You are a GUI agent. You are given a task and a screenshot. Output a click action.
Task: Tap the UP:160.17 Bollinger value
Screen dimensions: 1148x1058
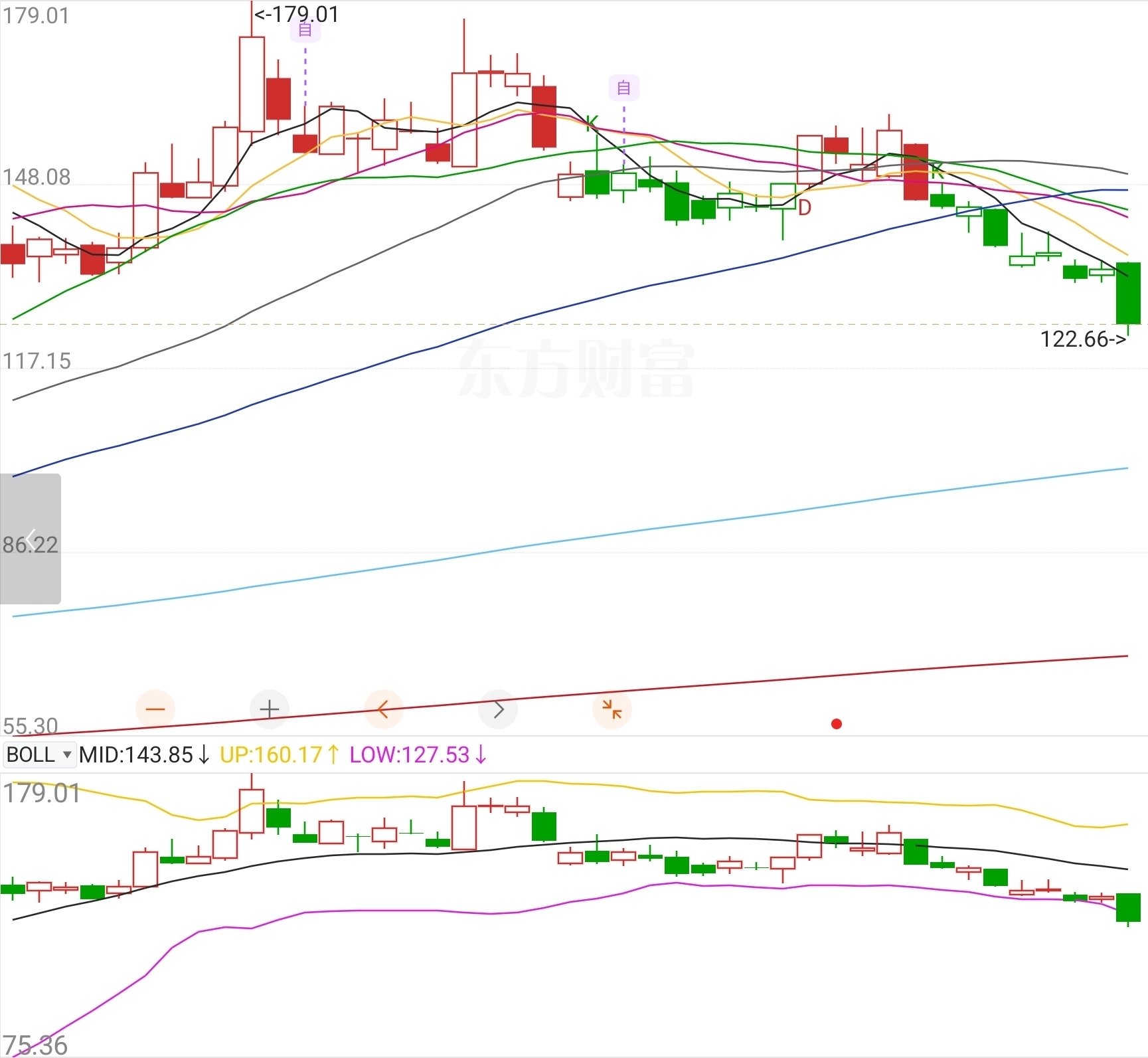click(279, 754)
